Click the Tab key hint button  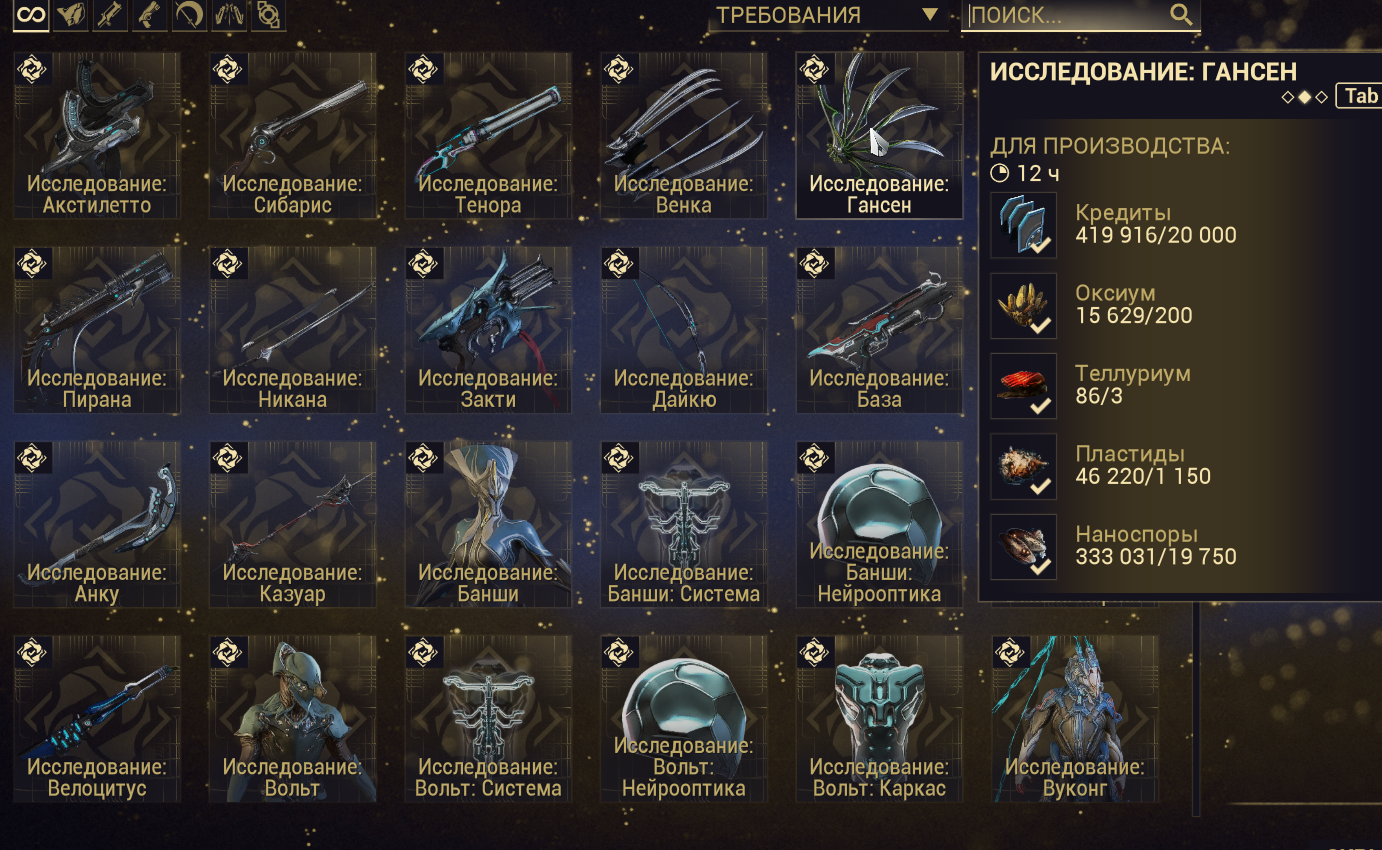point(1361,95)
